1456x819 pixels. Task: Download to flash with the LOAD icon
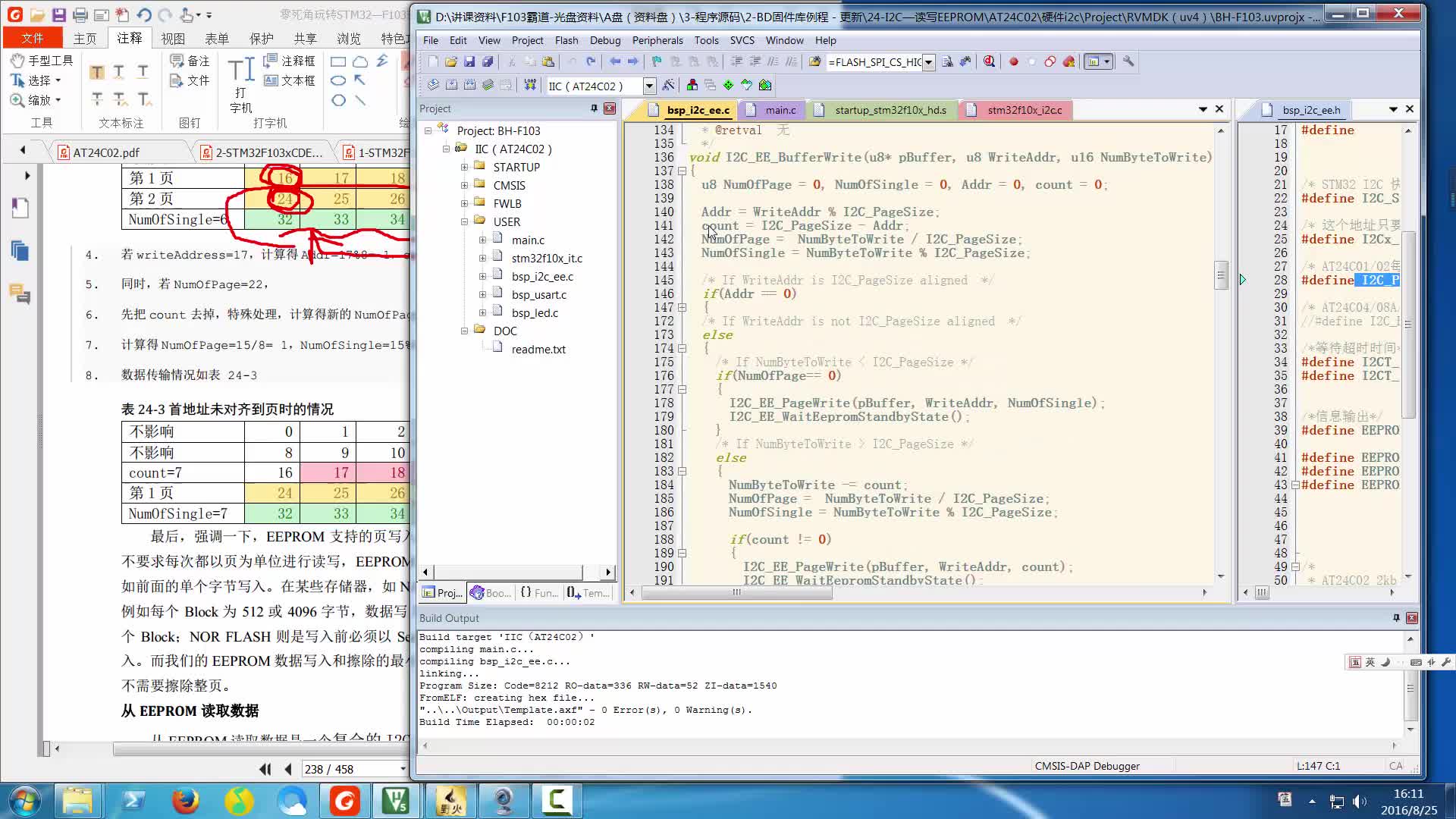[x=530, y=85]
